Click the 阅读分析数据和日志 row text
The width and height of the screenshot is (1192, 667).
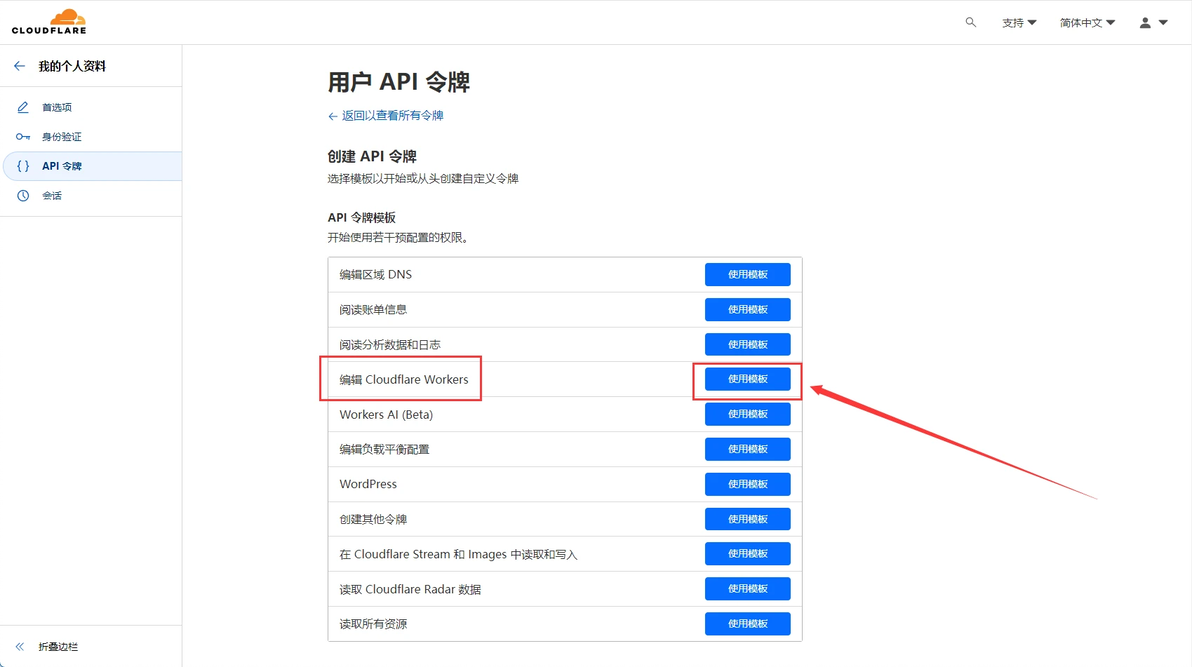390,345
